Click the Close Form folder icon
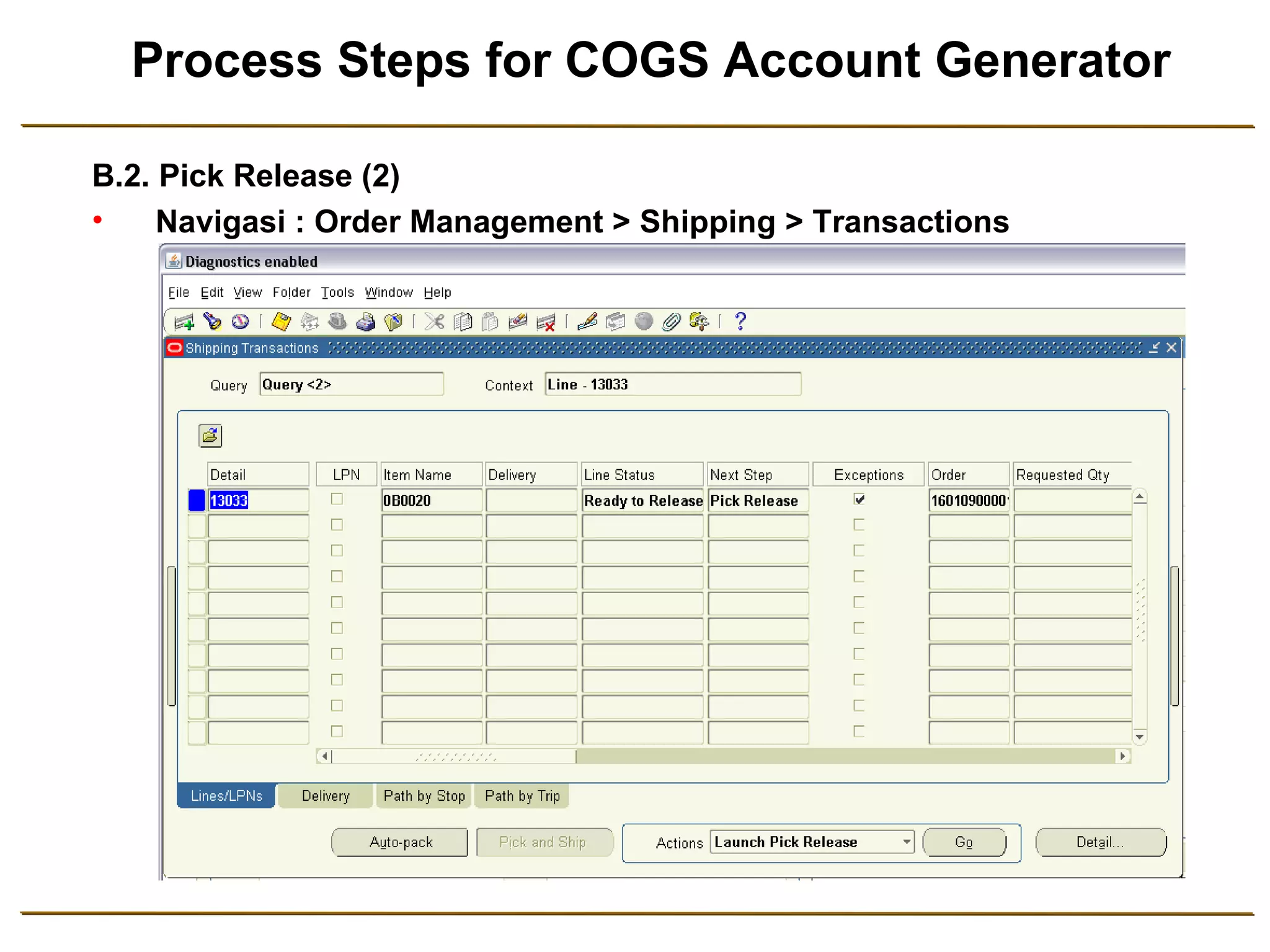This screenshot has width=1270, height=952. pos(393,322)
